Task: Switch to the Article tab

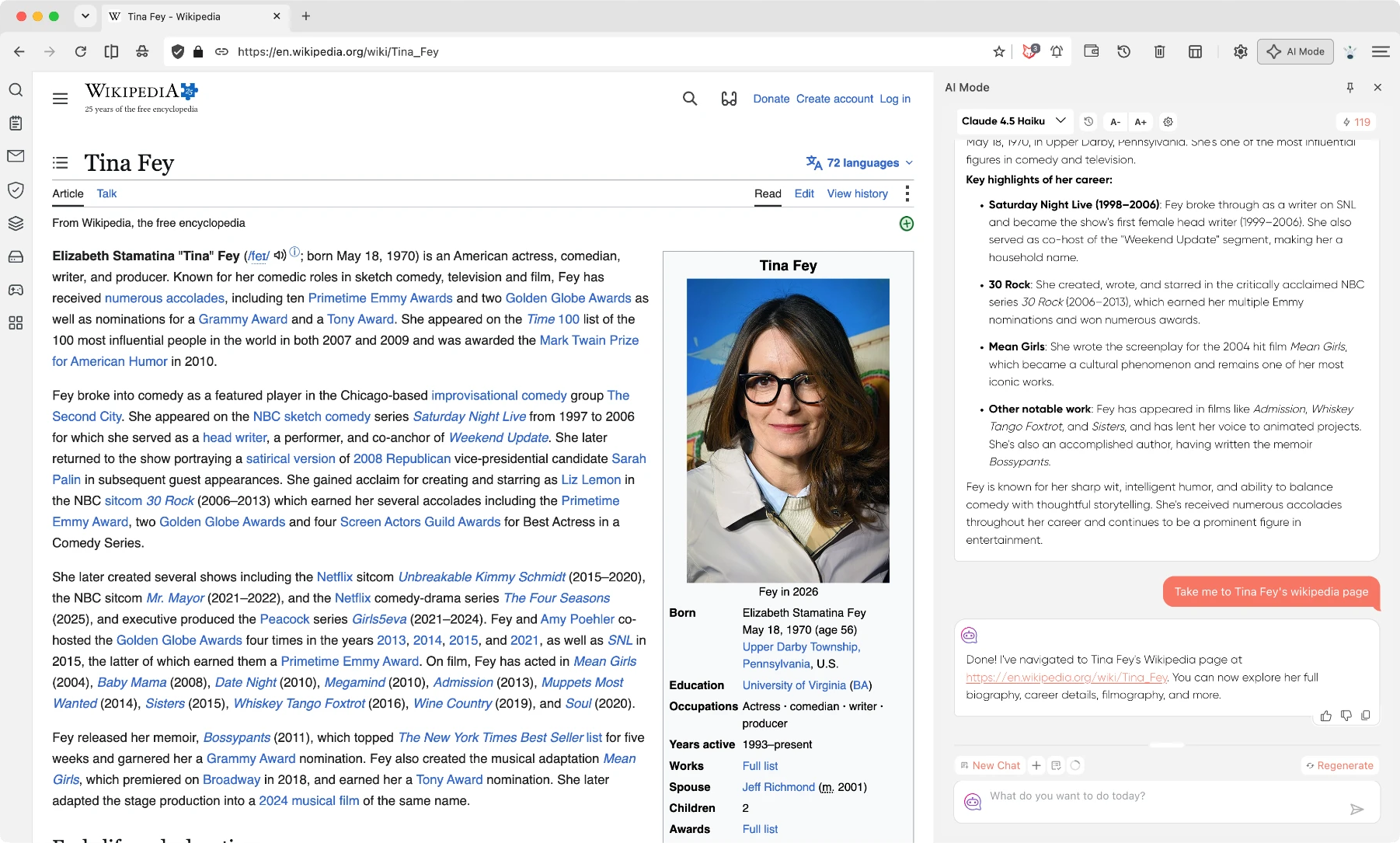Action: (68, 193)
